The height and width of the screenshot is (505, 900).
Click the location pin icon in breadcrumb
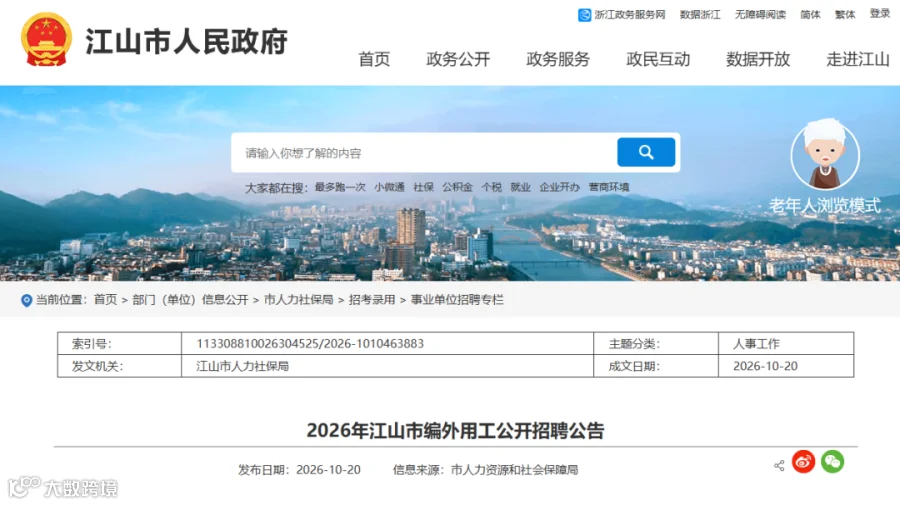(26, 300)
